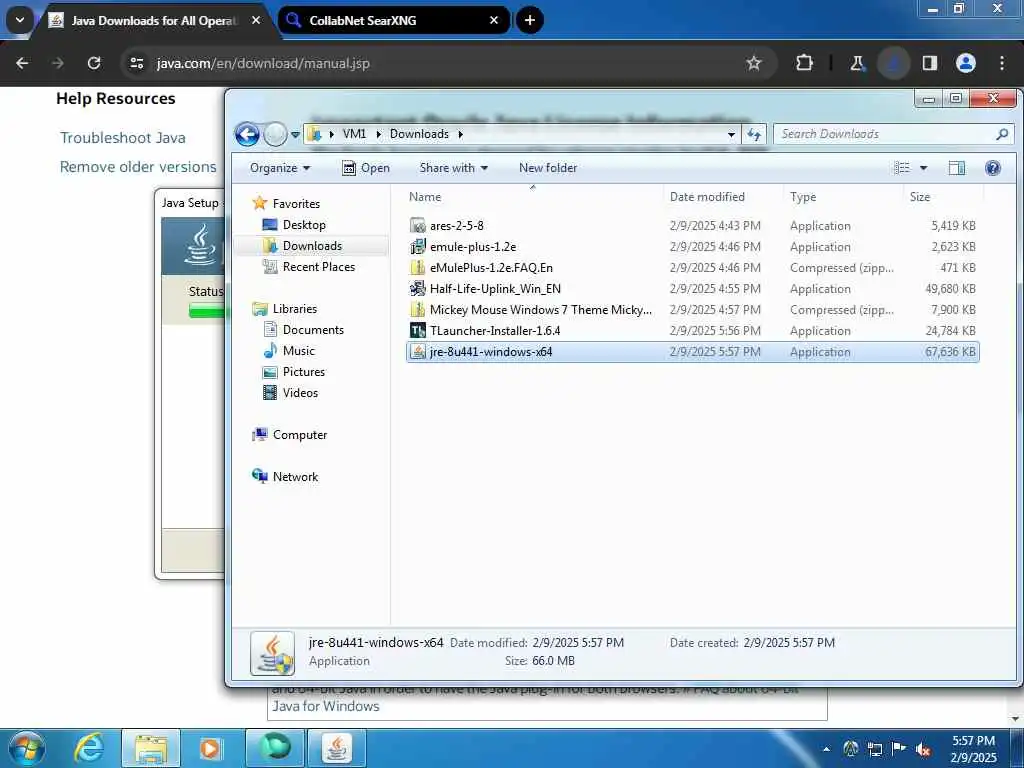Click the Explorer refresh address button
Image resolution: width=1024 pixels, height=768 pixels.
754,135
